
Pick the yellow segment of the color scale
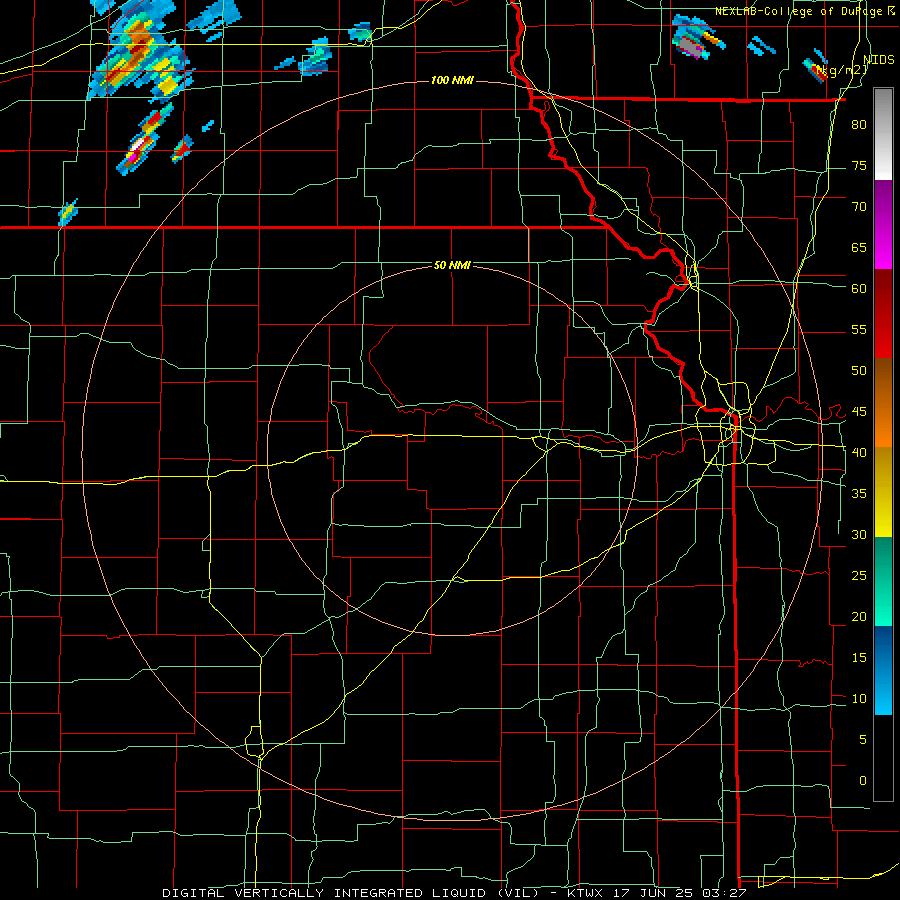pyautogui.click(x=883, y=492)
